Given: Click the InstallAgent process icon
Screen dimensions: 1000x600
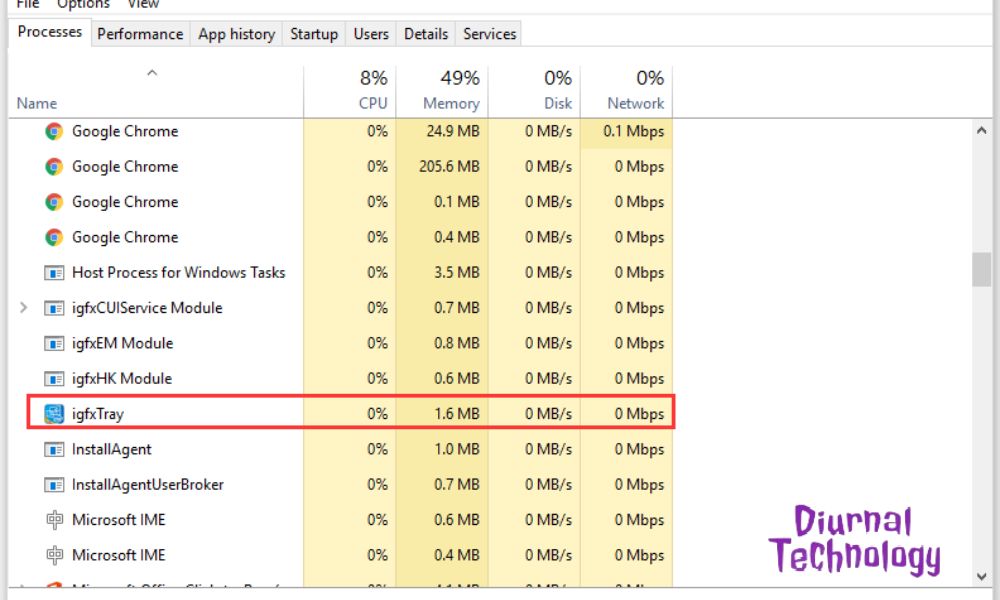Looking at the screenshot, I should [x=55, y=449].
